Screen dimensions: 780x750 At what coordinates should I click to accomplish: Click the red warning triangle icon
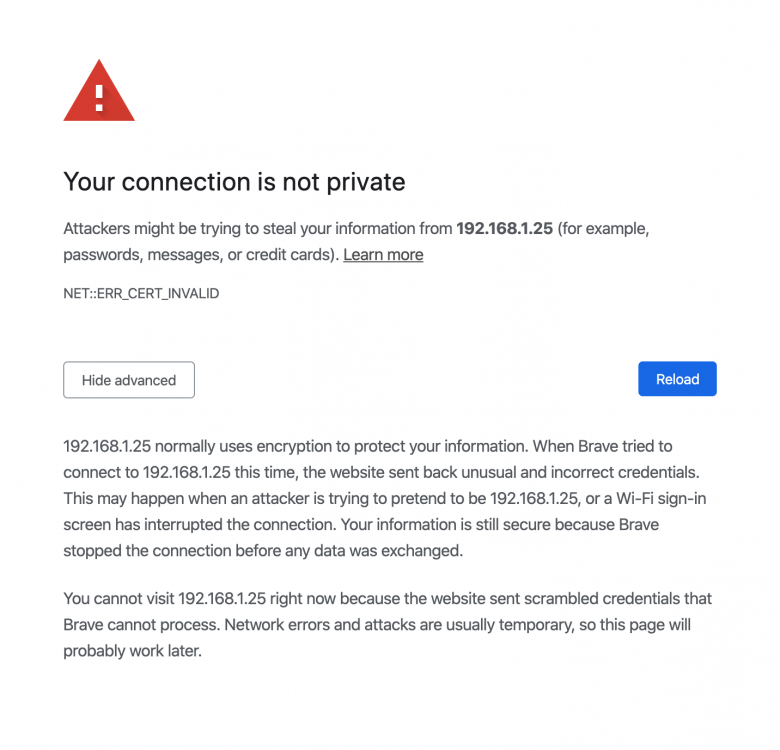pyautogui.click(x=99, y=91)
